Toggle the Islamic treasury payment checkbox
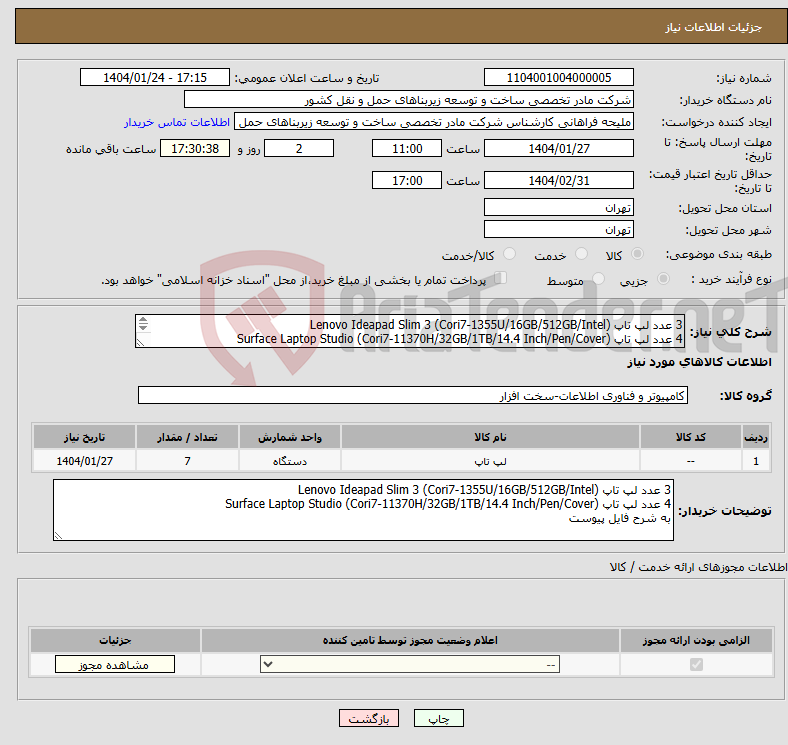This screenshot has height=745, width=788. [x=501, y=278]
